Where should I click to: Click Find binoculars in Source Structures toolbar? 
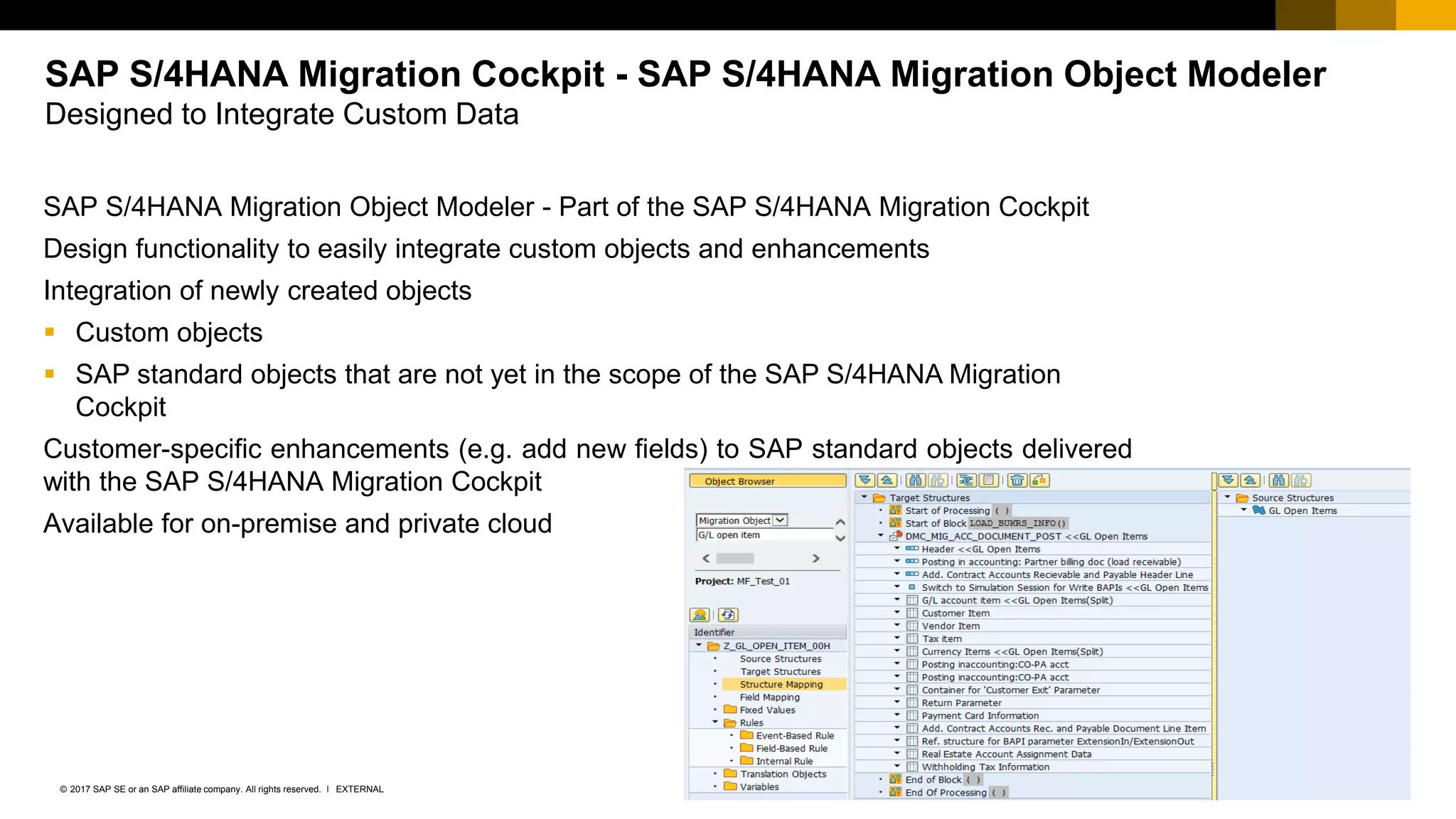coord(1279,481)
